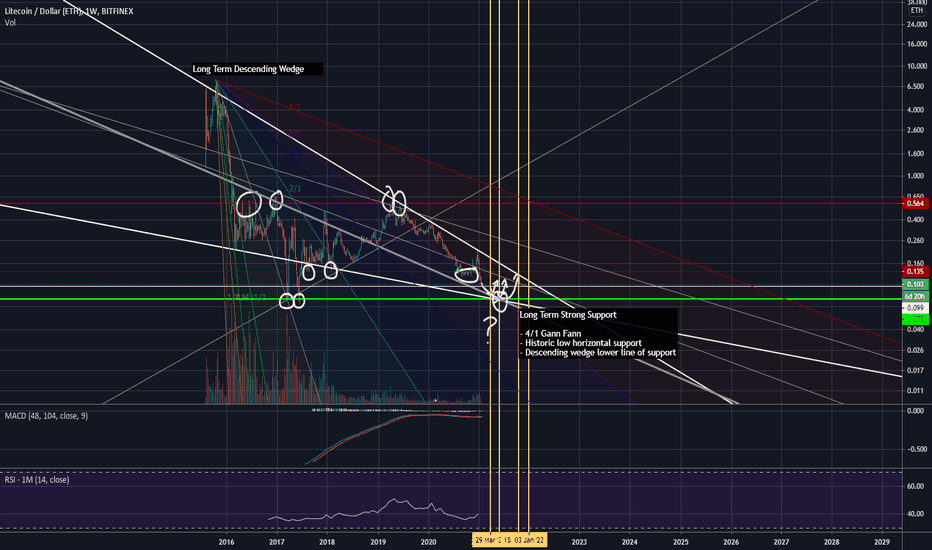
Task: Click the 2027 year on the time axis
Action: (x=782, y=542)
